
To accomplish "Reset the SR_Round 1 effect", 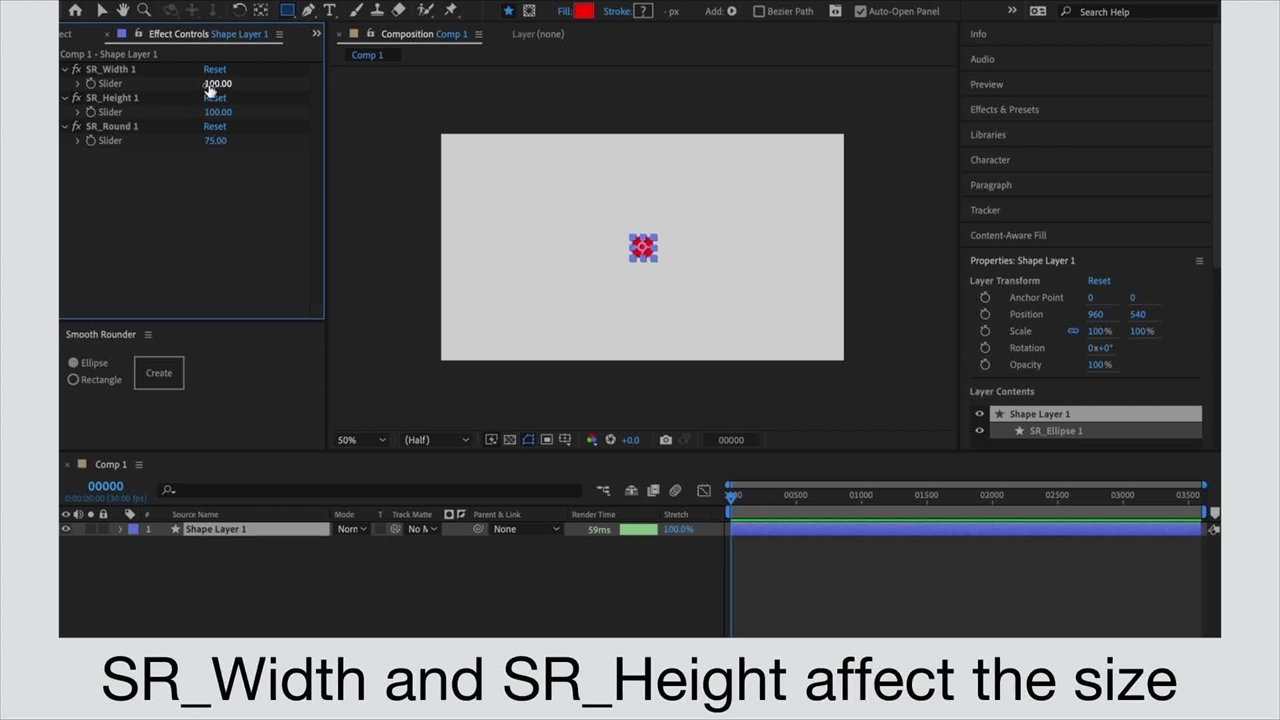I will pyautogui.click(x=215, y=127).
